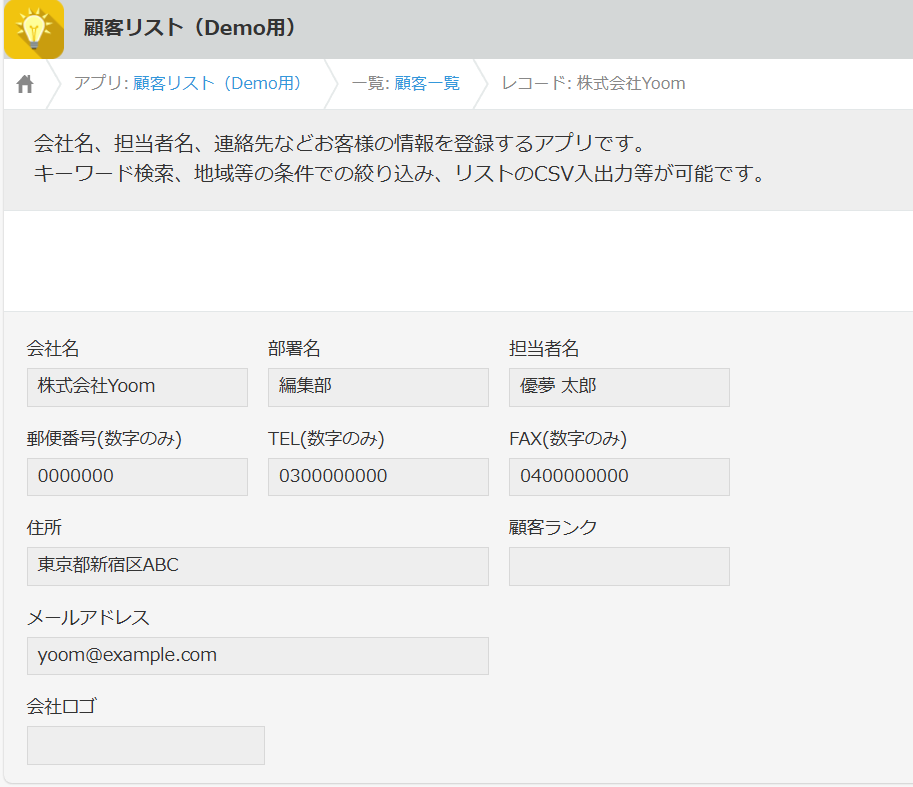Go to the home icon in breadcrumb

pos(25,84)
